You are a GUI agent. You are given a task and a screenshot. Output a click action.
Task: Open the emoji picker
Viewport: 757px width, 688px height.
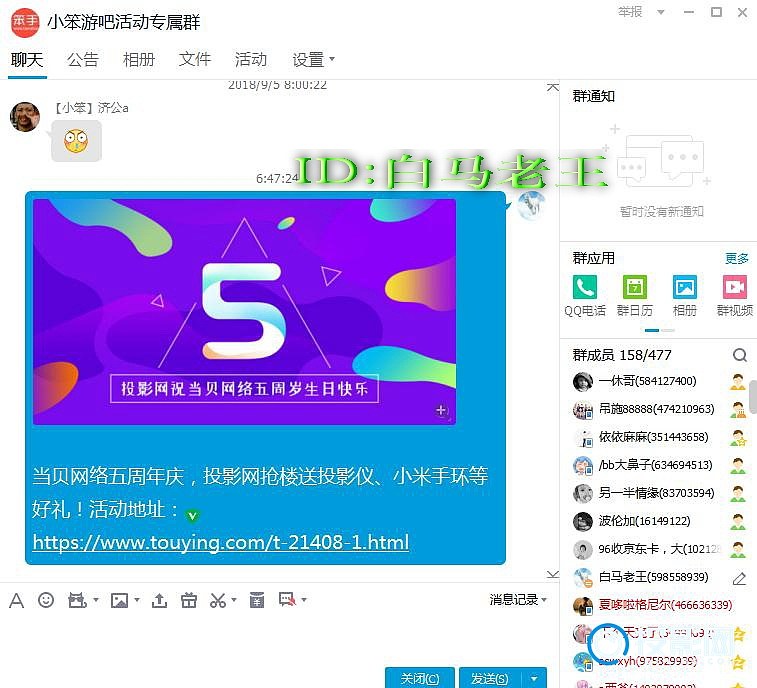(46, 600)
